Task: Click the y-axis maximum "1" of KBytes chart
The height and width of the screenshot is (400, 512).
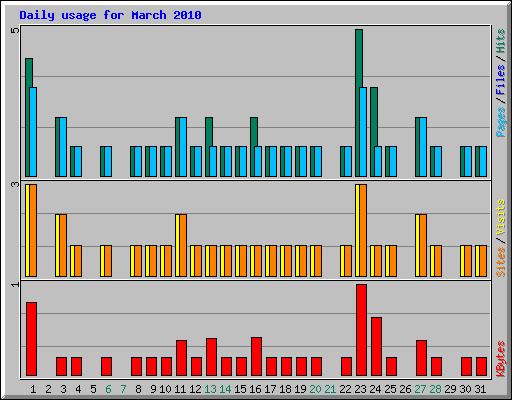Action: coord(15,284)
